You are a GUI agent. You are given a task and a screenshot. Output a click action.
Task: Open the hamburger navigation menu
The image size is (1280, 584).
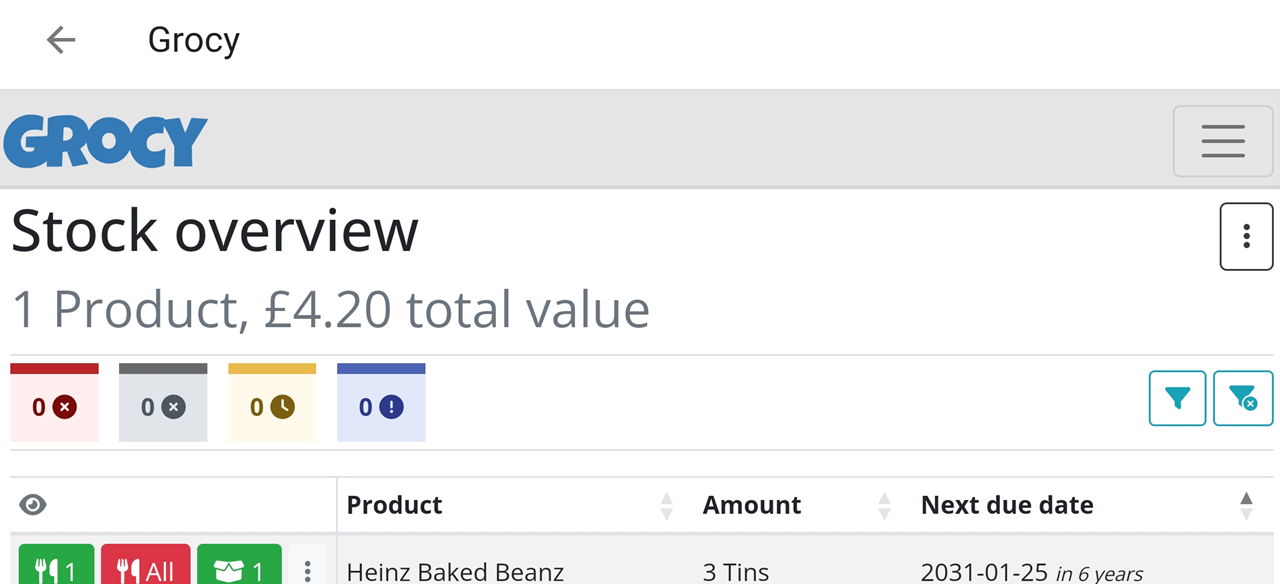point(1223,141)
